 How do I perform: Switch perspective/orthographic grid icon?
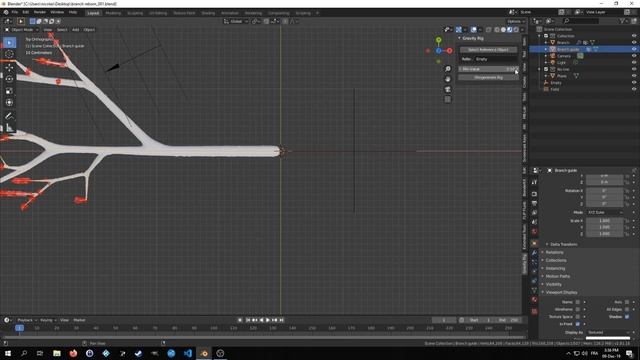(x=448, y=100)
